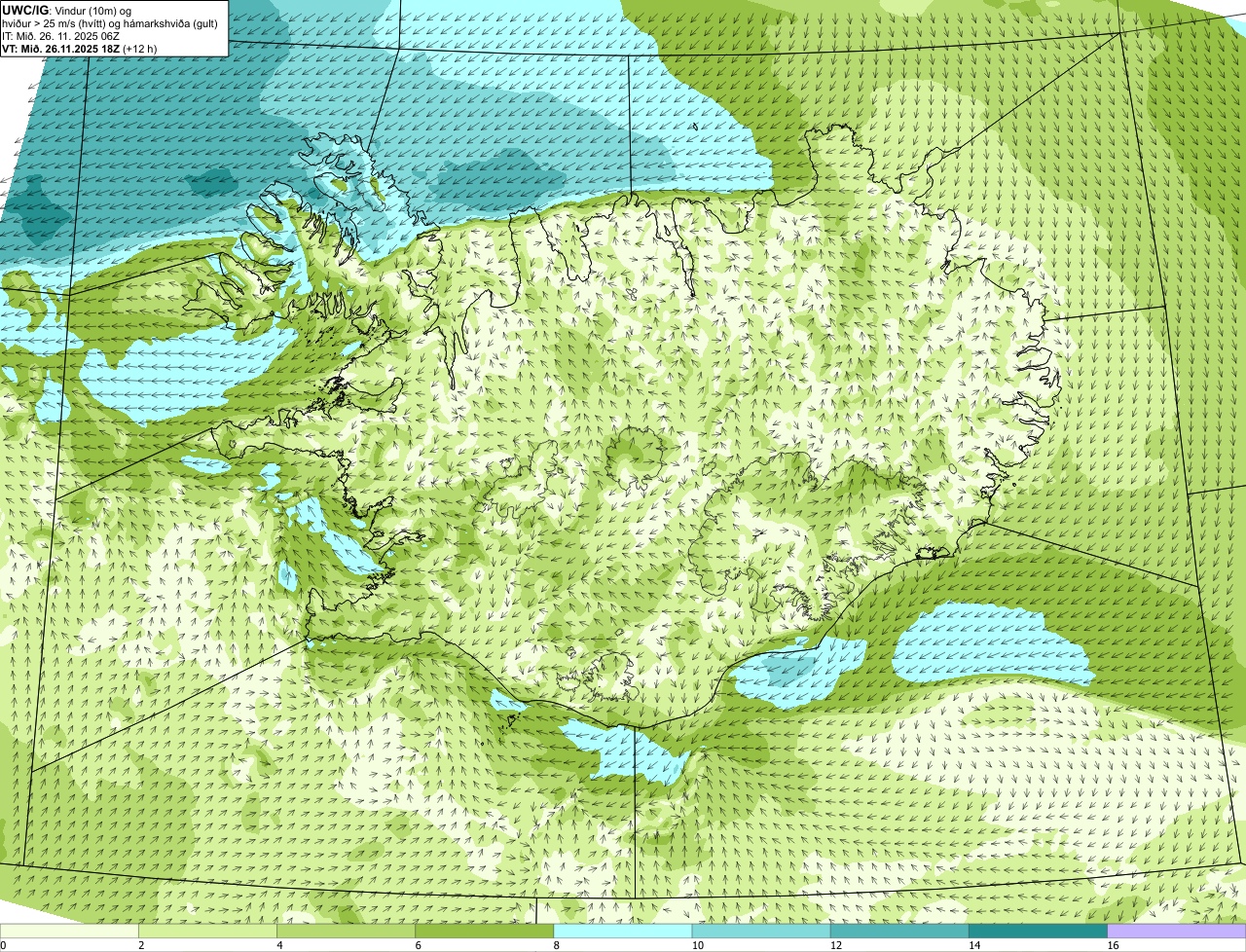Choose the dark teal swatch between 14 and 16
Viewport: 1246px width, 952px height.
[1039, 932]
